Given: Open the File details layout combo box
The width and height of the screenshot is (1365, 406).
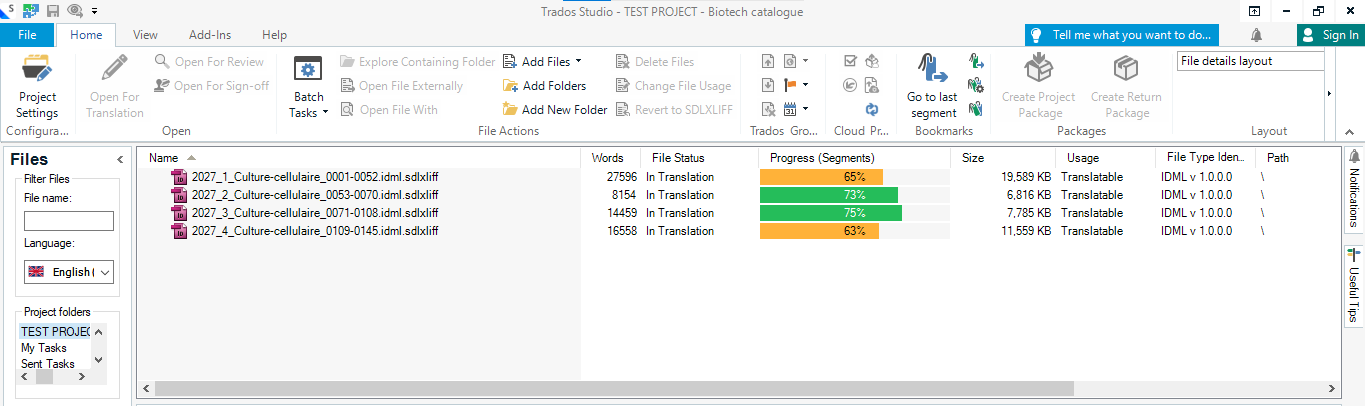Looking at the screenshot, I should 1250,61.
